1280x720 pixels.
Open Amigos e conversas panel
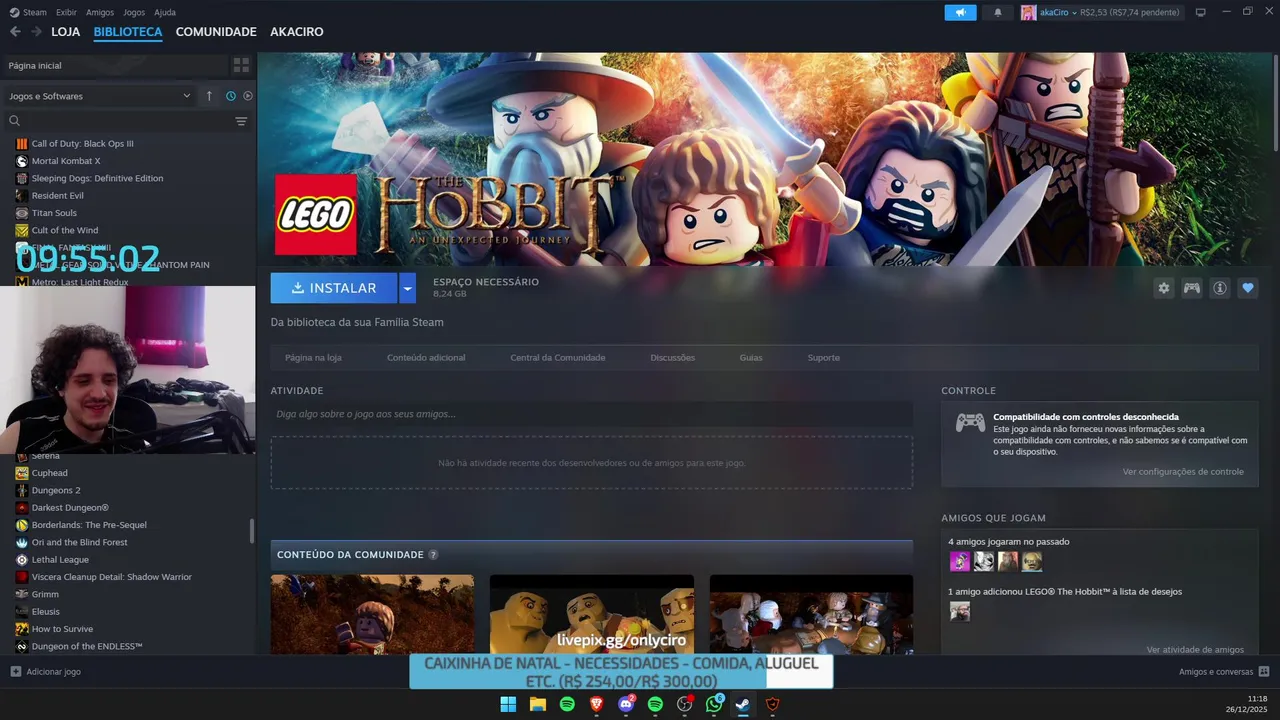(1224, 672)
